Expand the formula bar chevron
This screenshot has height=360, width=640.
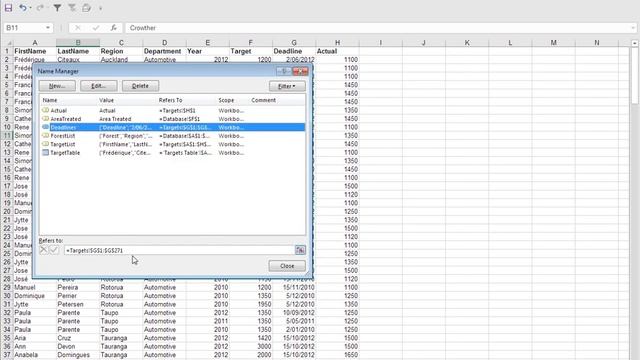point(633,28)
